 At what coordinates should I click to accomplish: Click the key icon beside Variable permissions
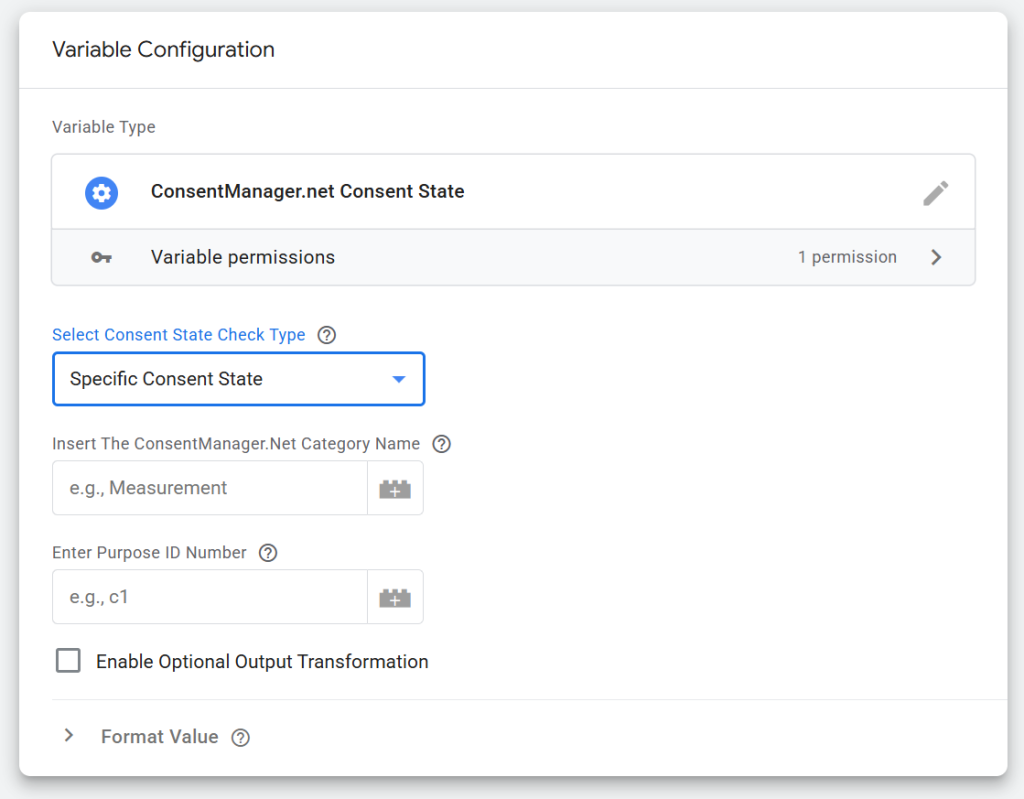[x=101, y=257]
